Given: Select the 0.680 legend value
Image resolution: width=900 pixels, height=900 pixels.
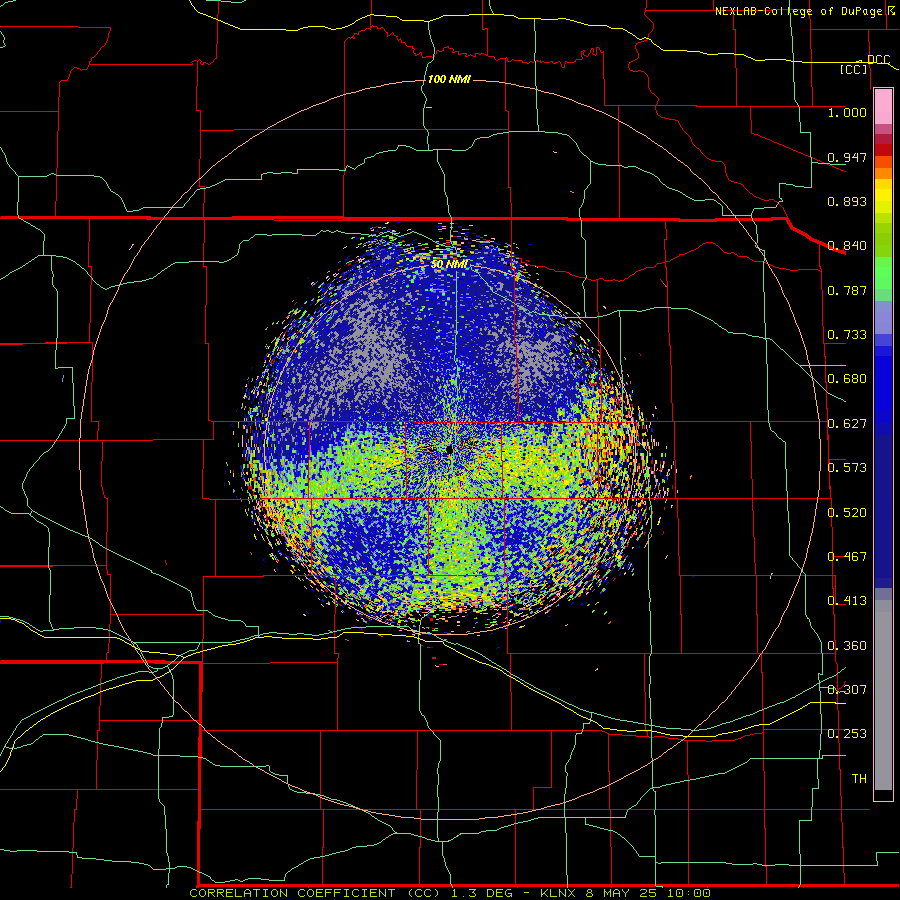Looking at the screenshot, I should coord(847,379).
